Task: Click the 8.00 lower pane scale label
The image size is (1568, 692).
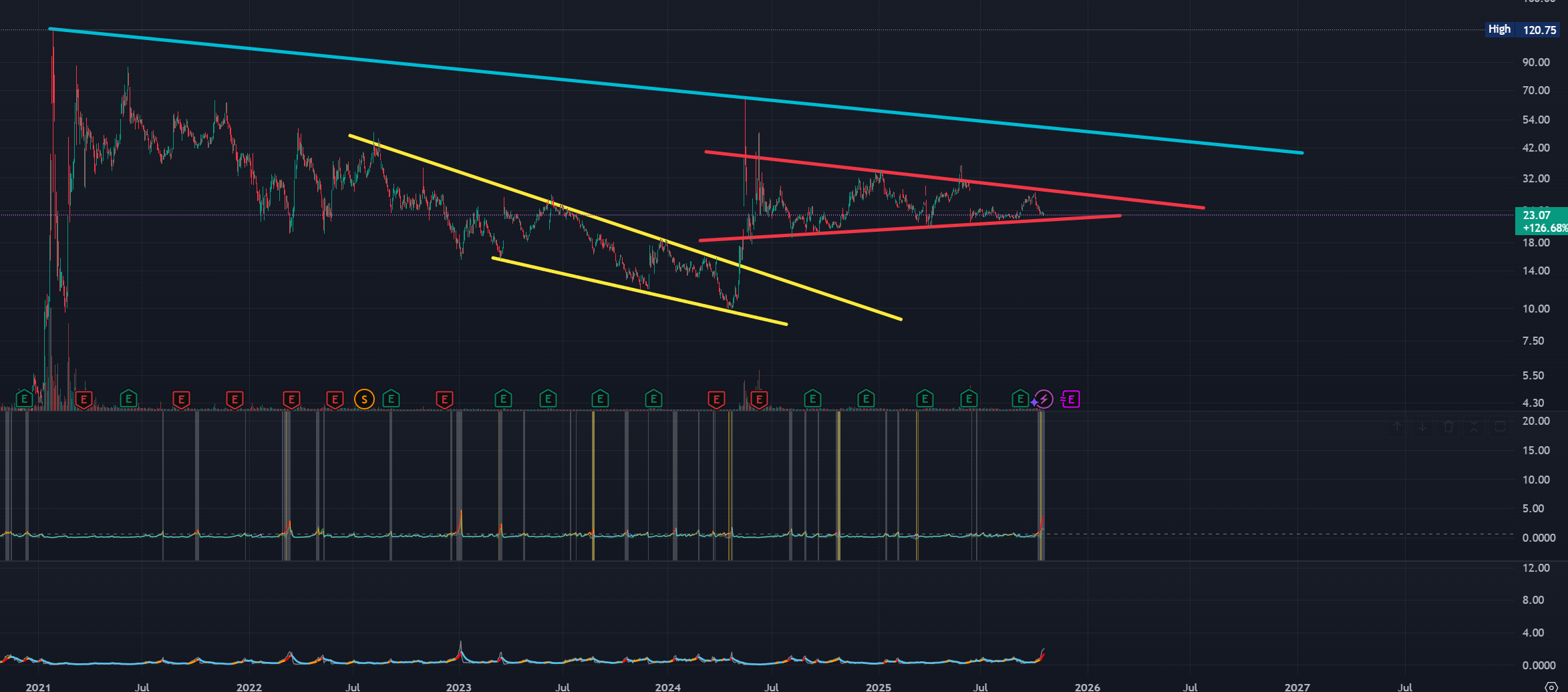Action: (x=1533, y=600)
